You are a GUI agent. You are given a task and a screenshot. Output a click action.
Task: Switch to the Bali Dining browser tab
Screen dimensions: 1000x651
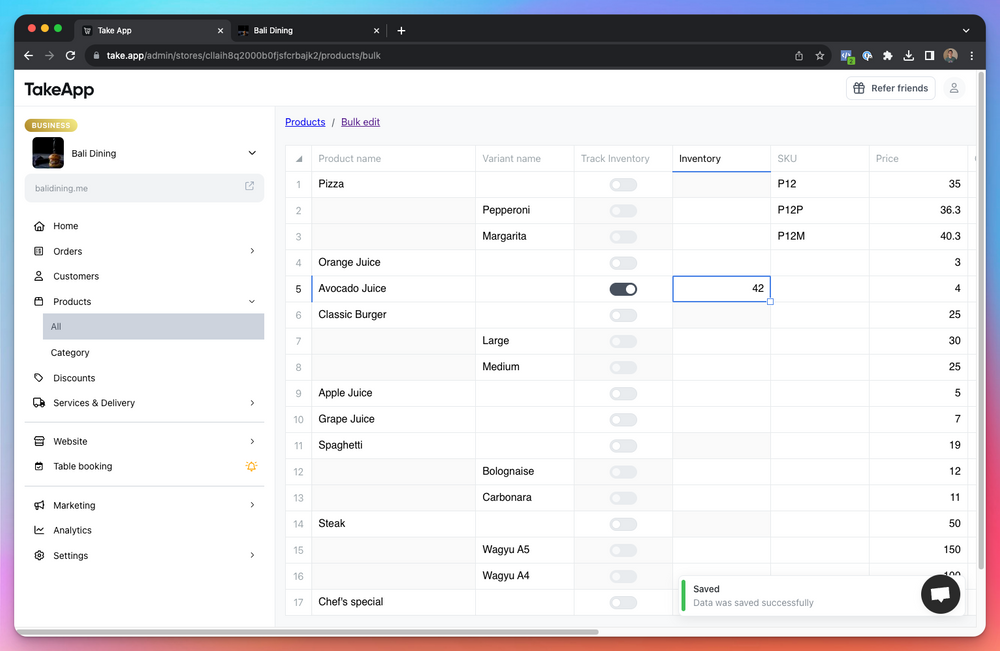click(x=308, y=30)
